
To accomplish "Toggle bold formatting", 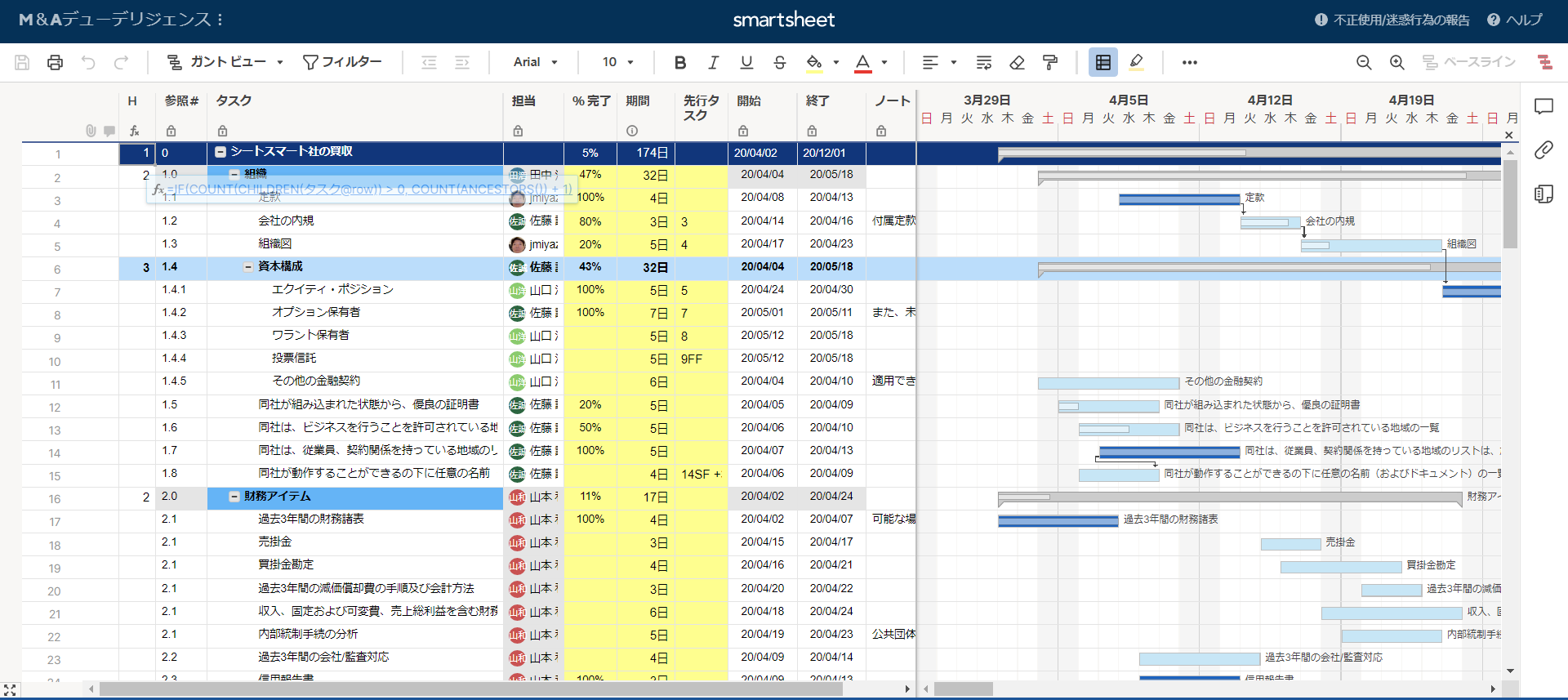I will [679, 62].
